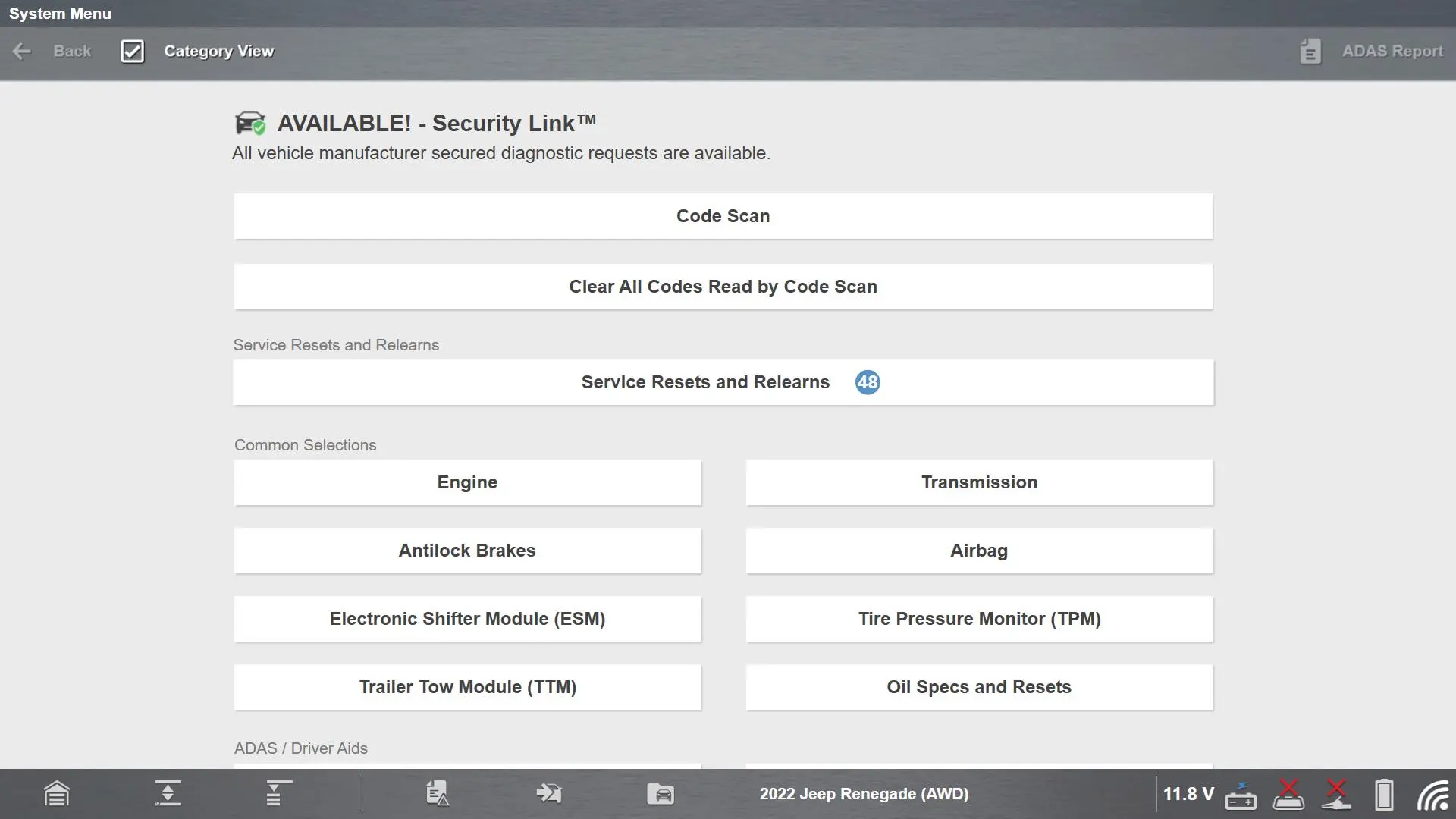Open Oil Specs and Resets

[x=979, y=687]
